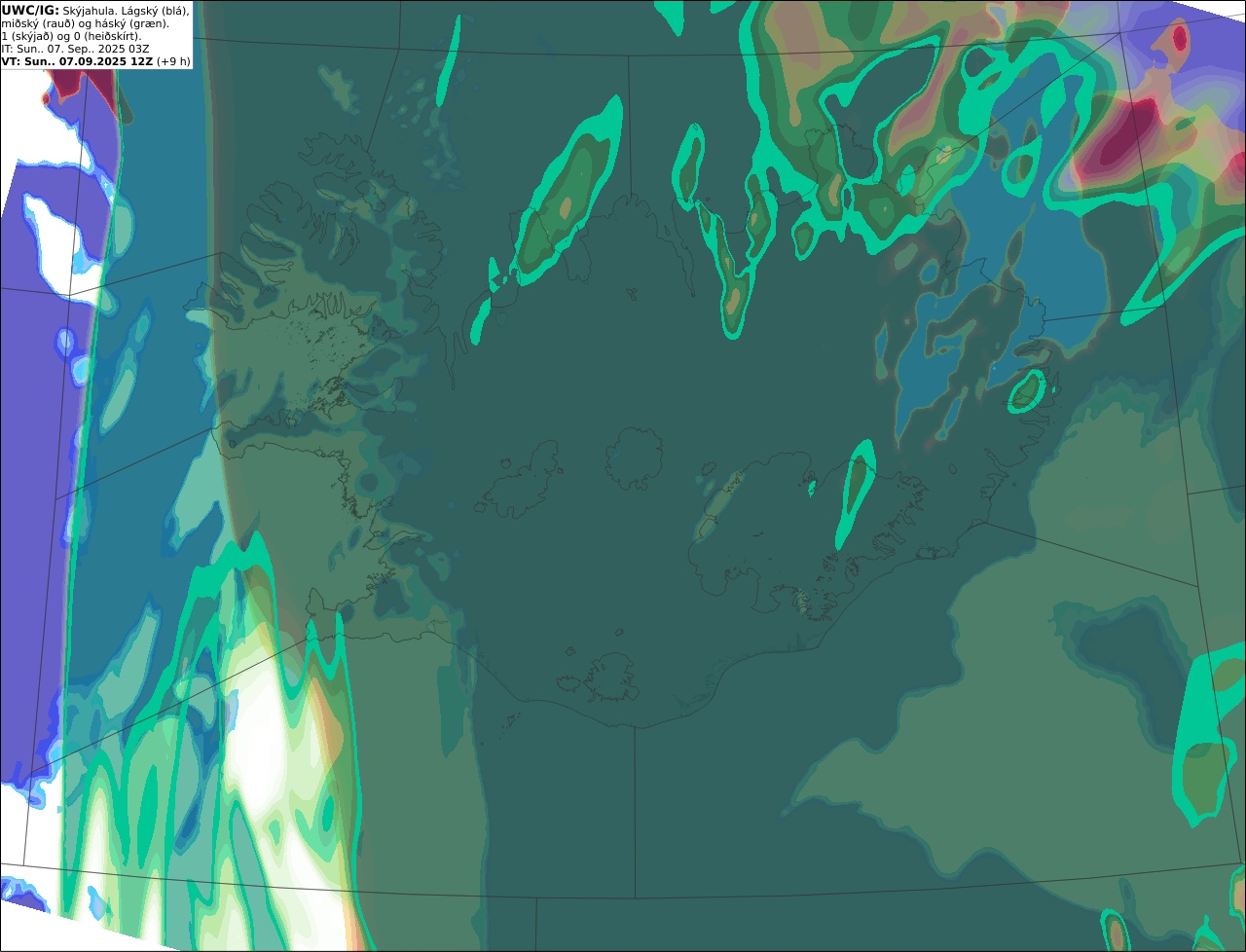
Task: Click the 'Skýjahula. Lágský (blá),' legend text
Action: (126, 11)
